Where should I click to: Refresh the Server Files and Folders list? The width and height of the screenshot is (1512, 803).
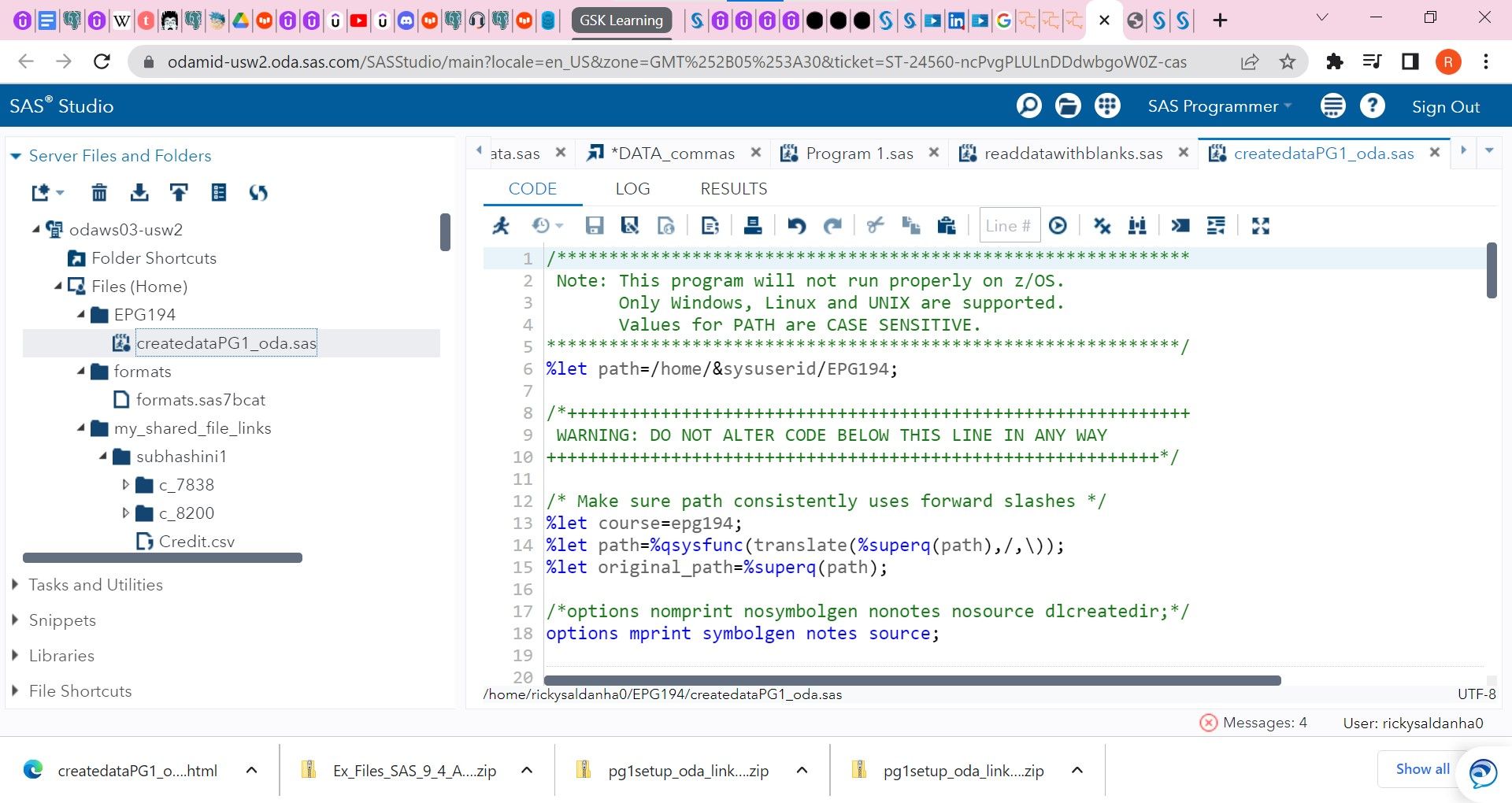(258, 192)
